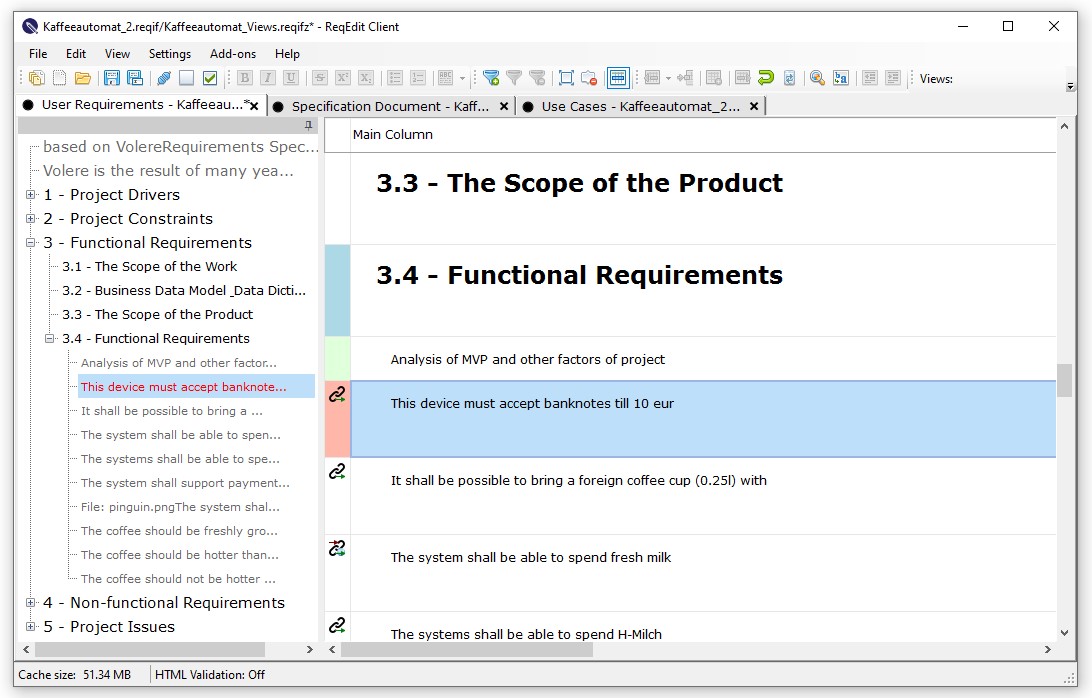The image size is (1092, 698).
Task: Collapse the '3.4 - Functional Requirements' node
Action: pos(47,338)
